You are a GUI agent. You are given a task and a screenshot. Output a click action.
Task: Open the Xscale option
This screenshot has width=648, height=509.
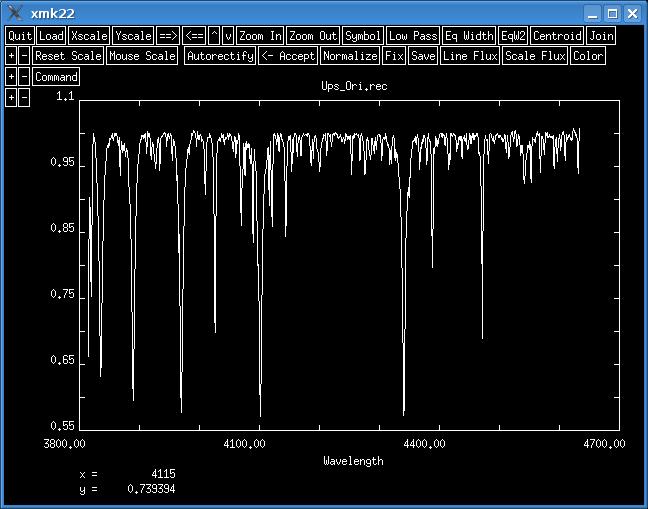[x=89, y=36]
